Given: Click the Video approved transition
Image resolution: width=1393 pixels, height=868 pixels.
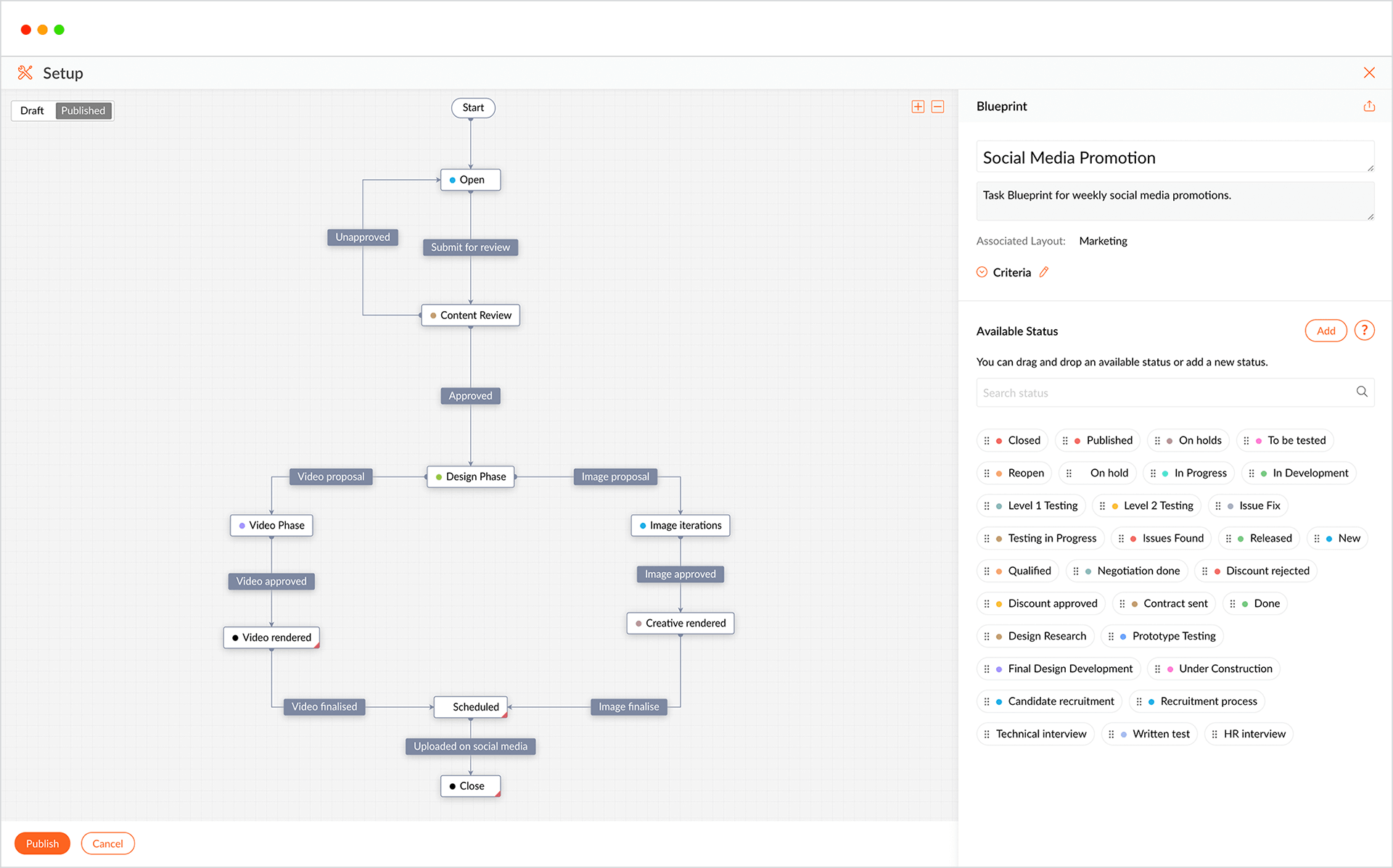Looking at the screenshot, I should tap(271, 582).
